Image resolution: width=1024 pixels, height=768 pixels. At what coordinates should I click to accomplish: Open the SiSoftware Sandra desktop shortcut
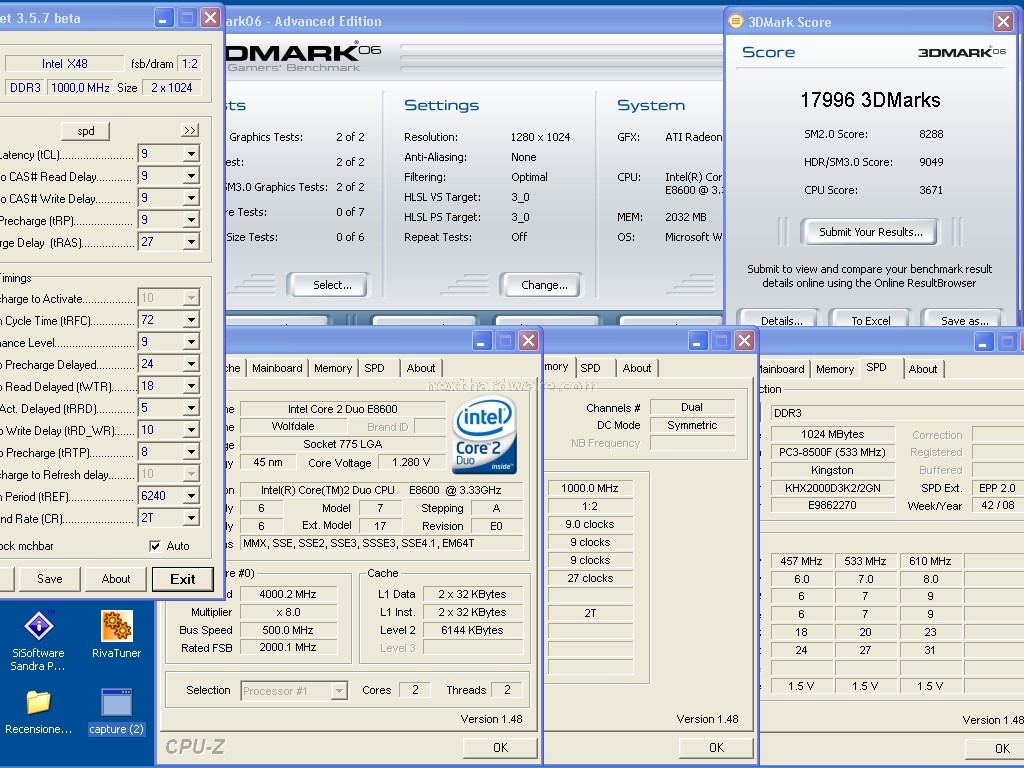tap(39, 639)
